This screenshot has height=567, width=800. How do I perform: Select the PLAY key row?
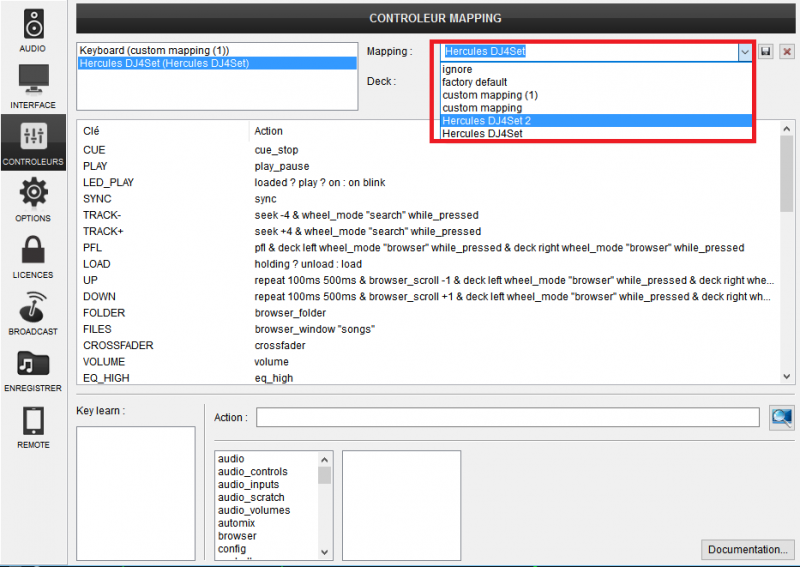point(429,166)
